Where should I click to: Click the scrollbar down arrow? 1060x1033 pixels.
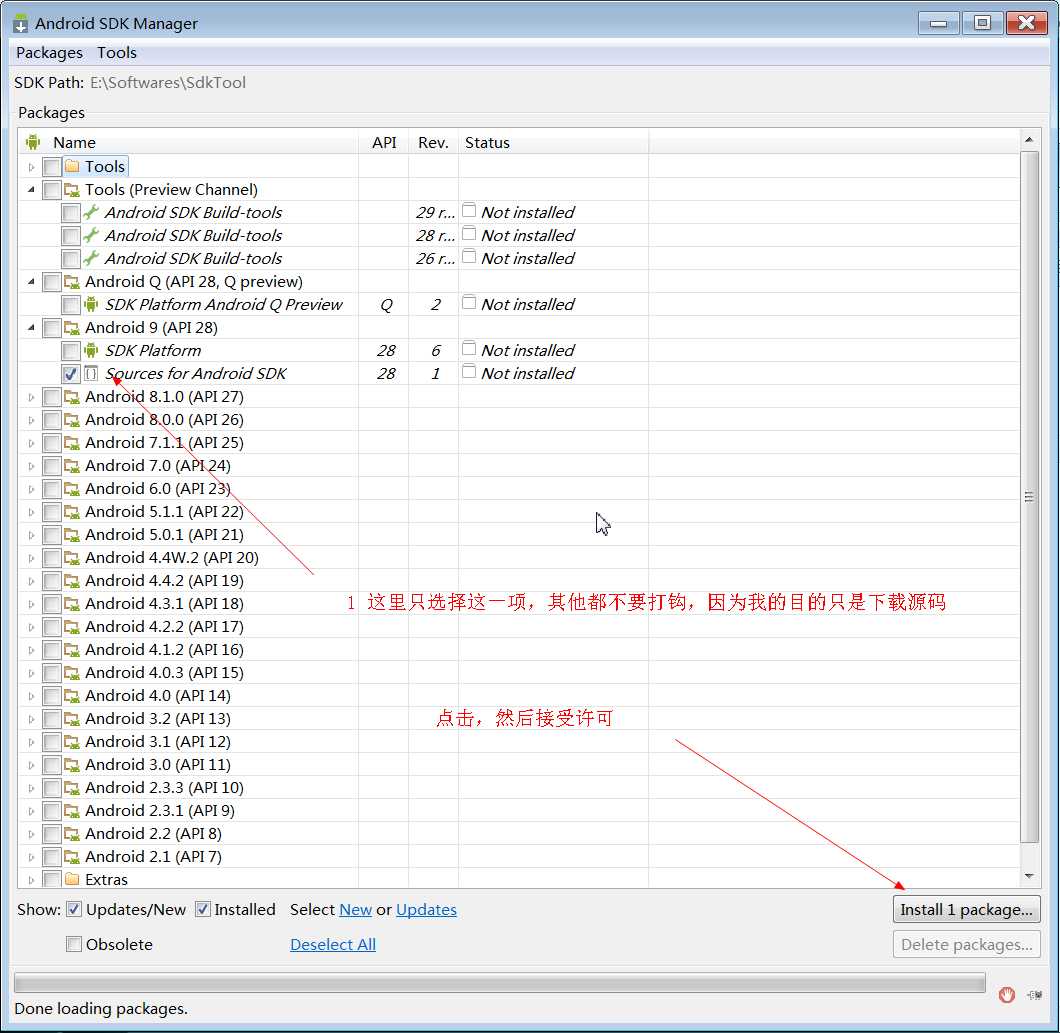1029,877
